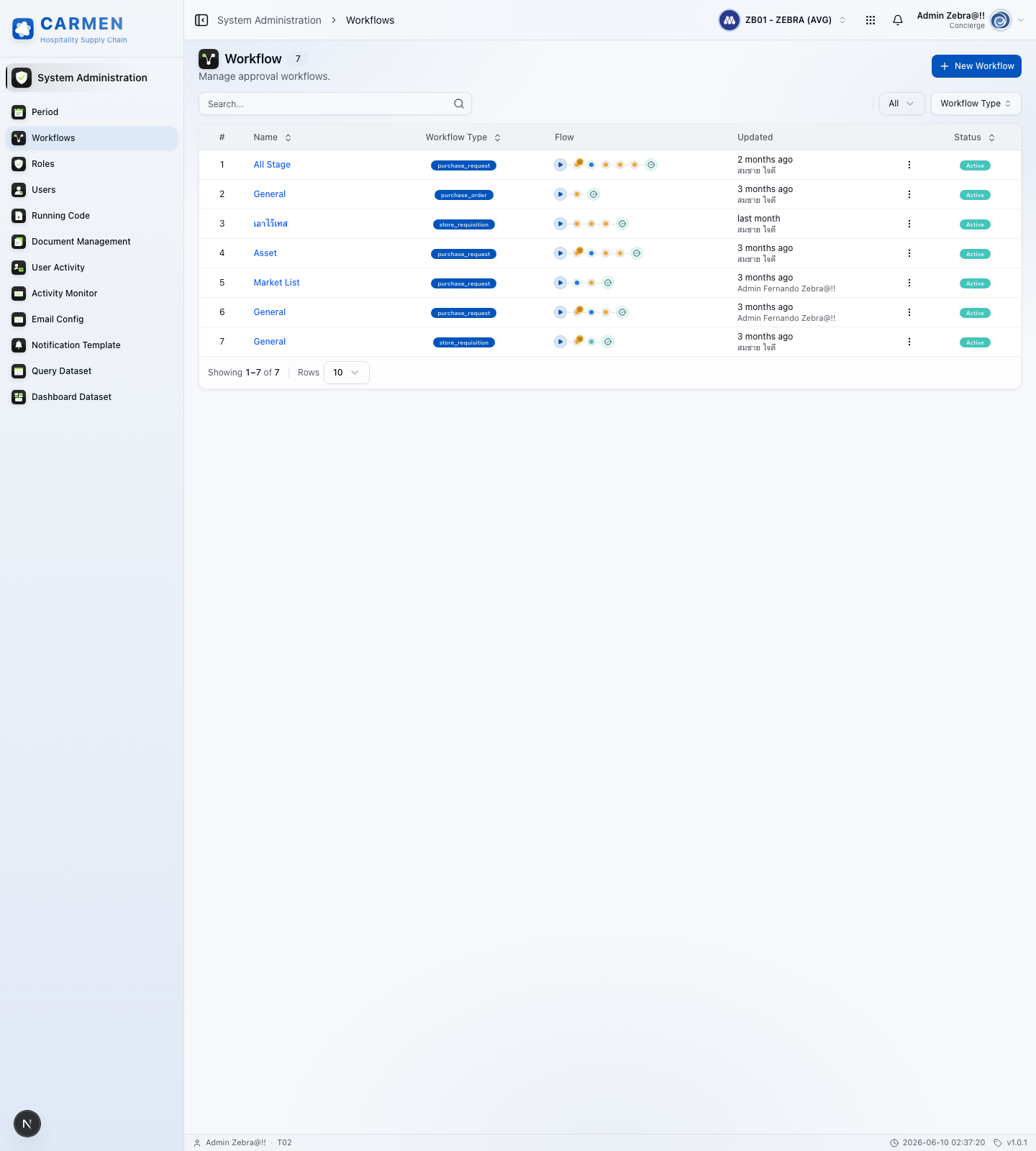Image resolution: width=1036 pixels, height=1151 pixels.
Task: Click System Administration module header
Action: tap(91, 78)
